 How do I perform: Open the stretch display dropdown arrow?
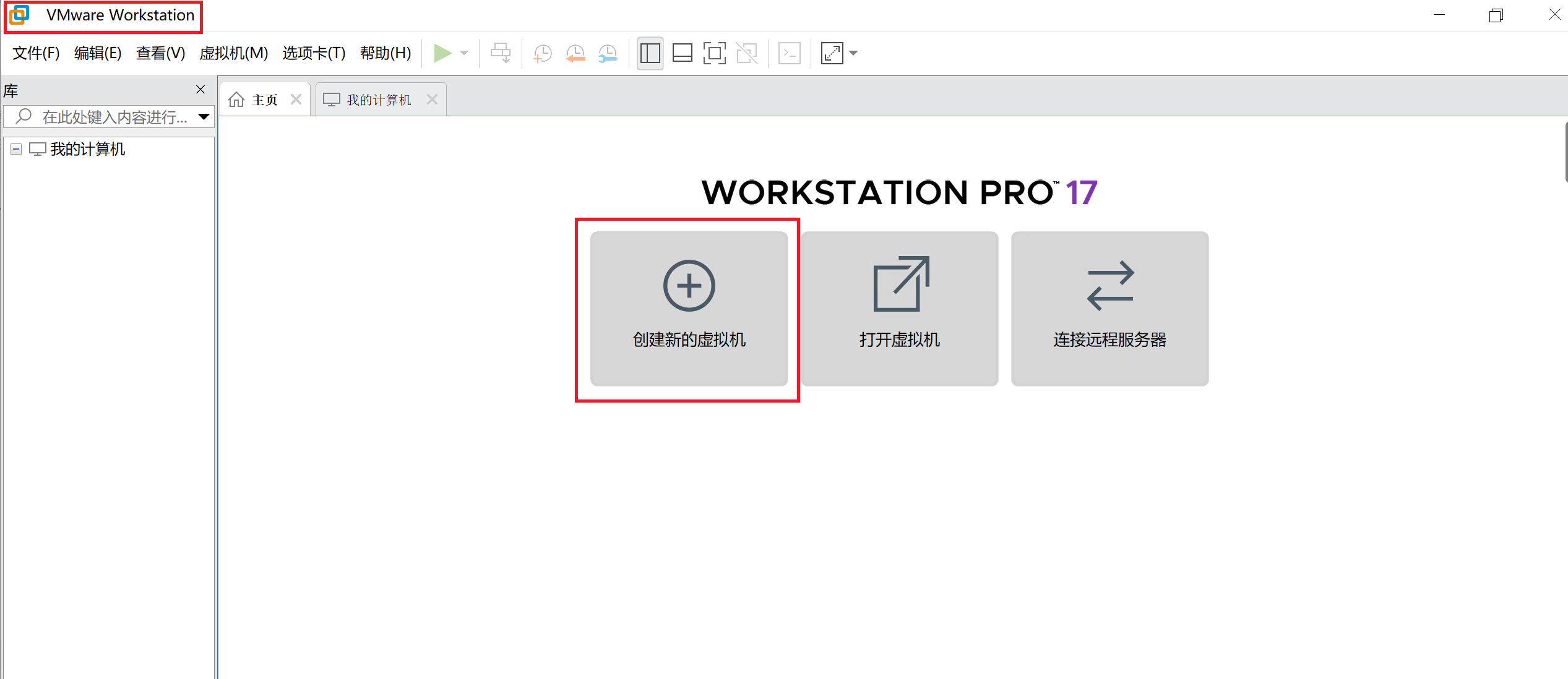click(853, 53)
